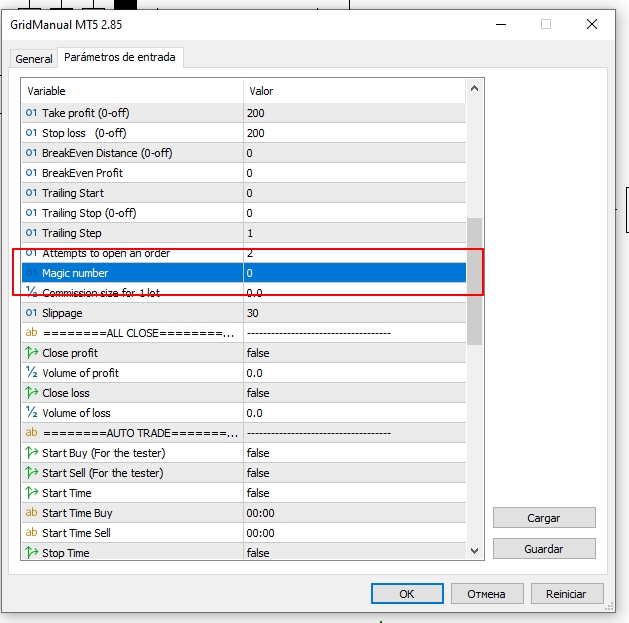The width and height of the screenshot is (629, 623).
Task: Click the integer icon beside Trailing Step
Action: point(31,233)
